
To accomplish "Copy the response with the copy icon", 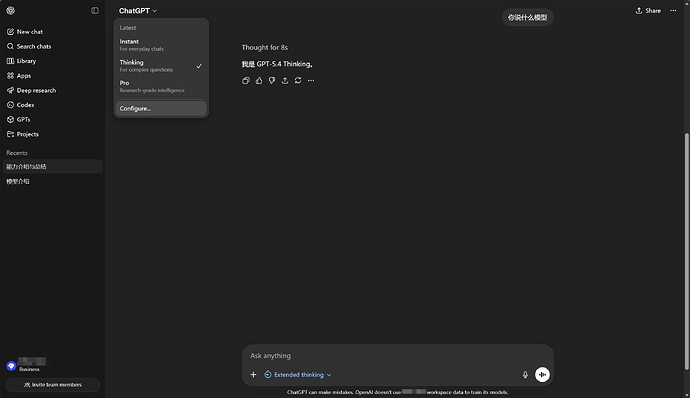I will point(246,81).
